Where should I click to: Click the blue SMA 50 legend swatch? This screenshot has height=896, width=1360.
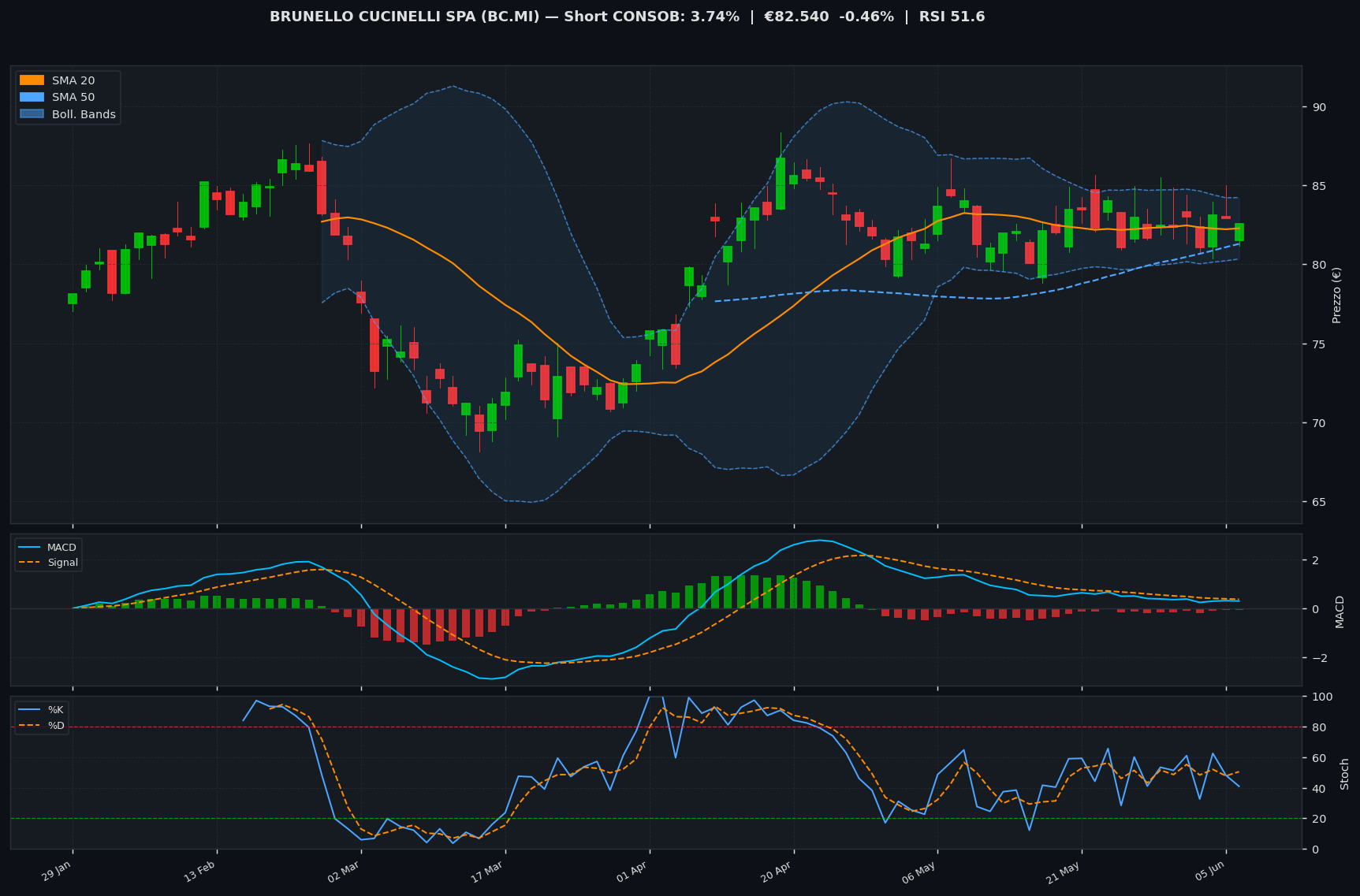[32, 98]
